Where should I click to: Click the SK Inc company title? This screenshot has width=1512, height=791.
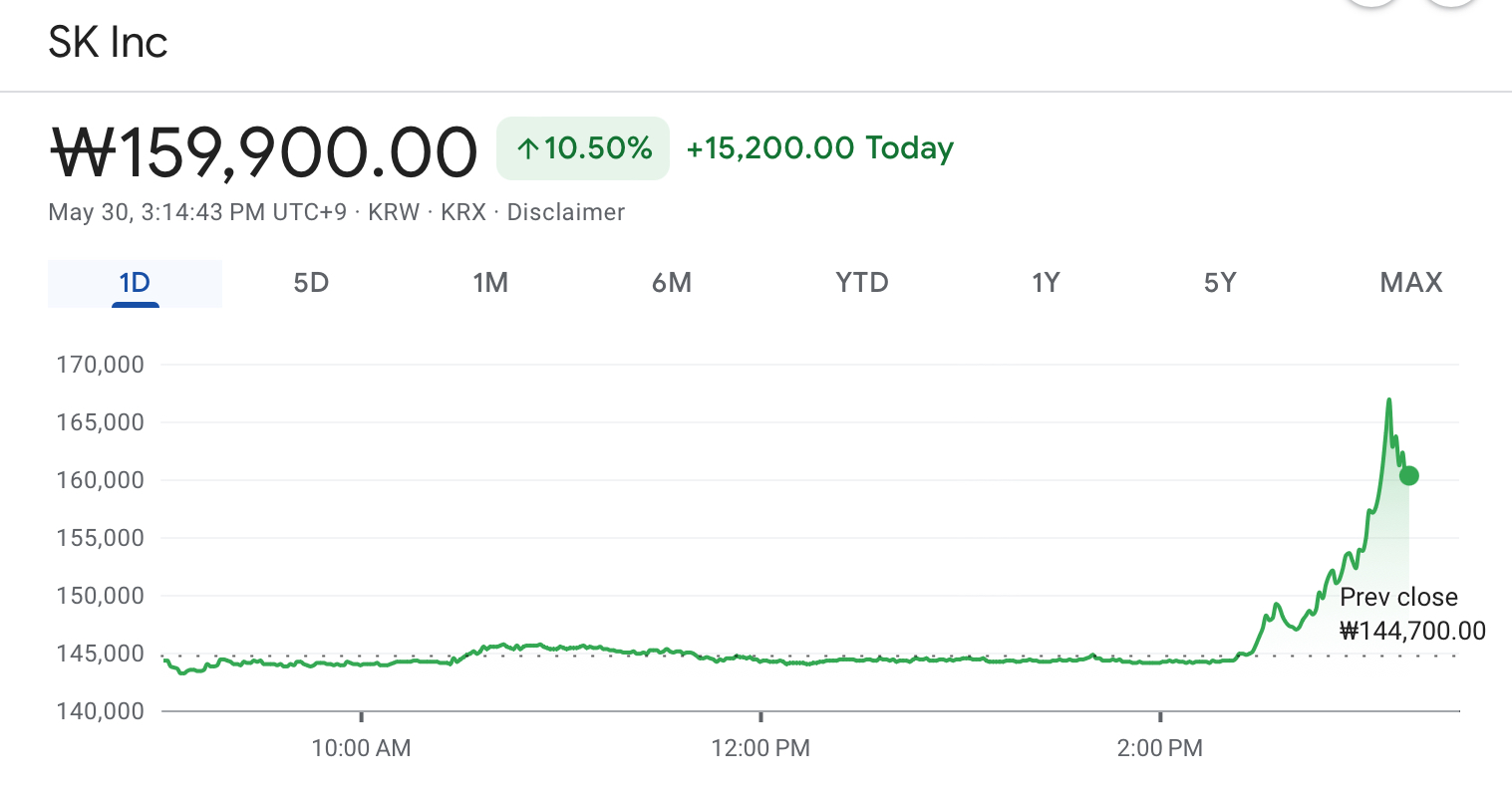(x=108, y=42)
